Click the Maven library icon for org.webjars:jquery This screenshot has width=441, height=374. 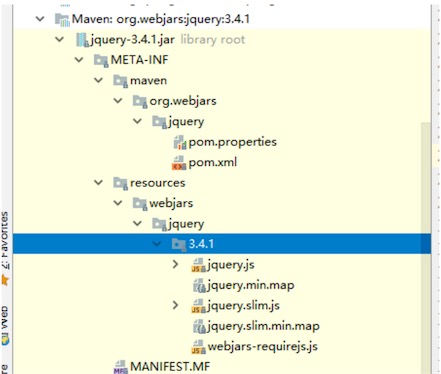click(x=62, y=20)
